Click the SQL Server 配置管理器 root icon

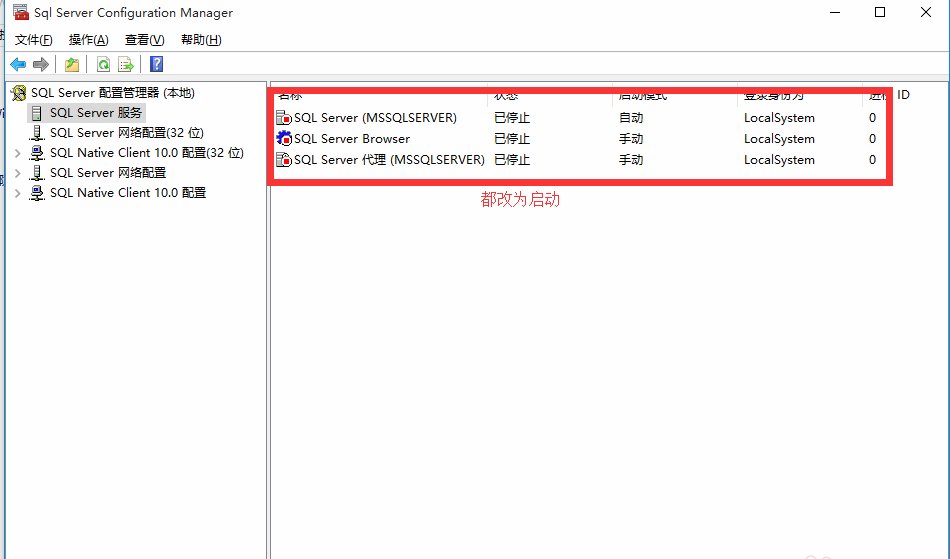19,93
